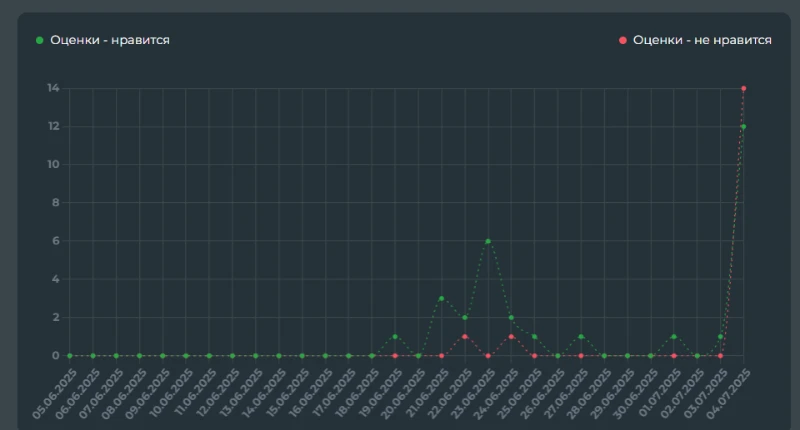Select the green point at 1 on 19.06.2025
This screenshot has width=800, height=430.
pyautogui.click(x=395, y=337)
